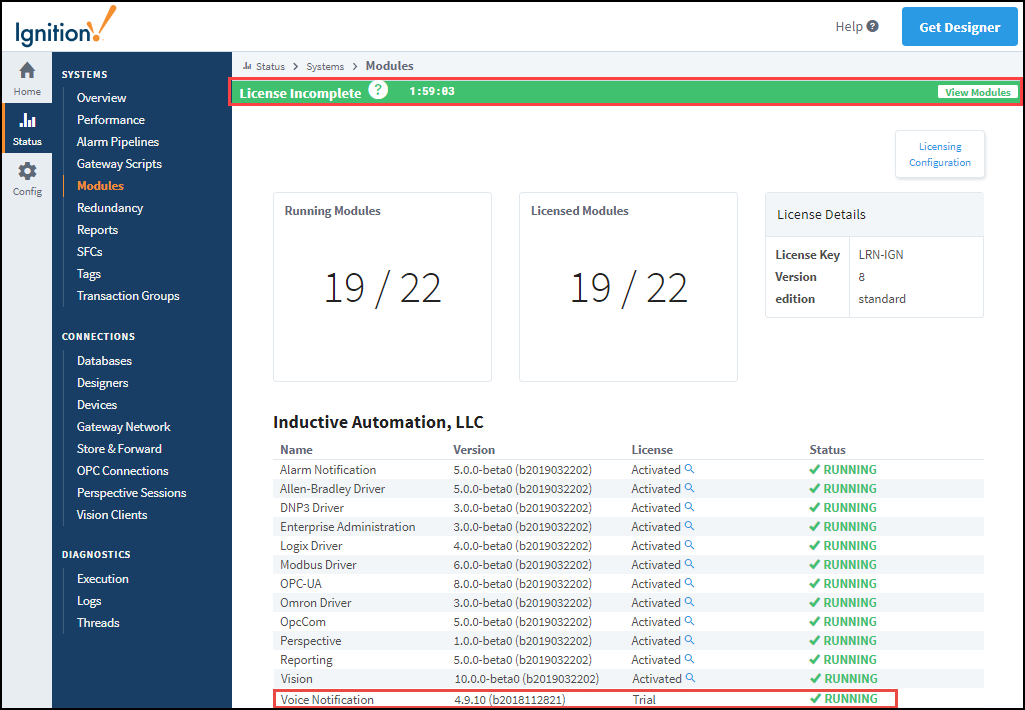Image resolution: width=1025 pixels, height=710 pixels.
Task: Click the Licensed Modules card
Action: coord(628,286)
